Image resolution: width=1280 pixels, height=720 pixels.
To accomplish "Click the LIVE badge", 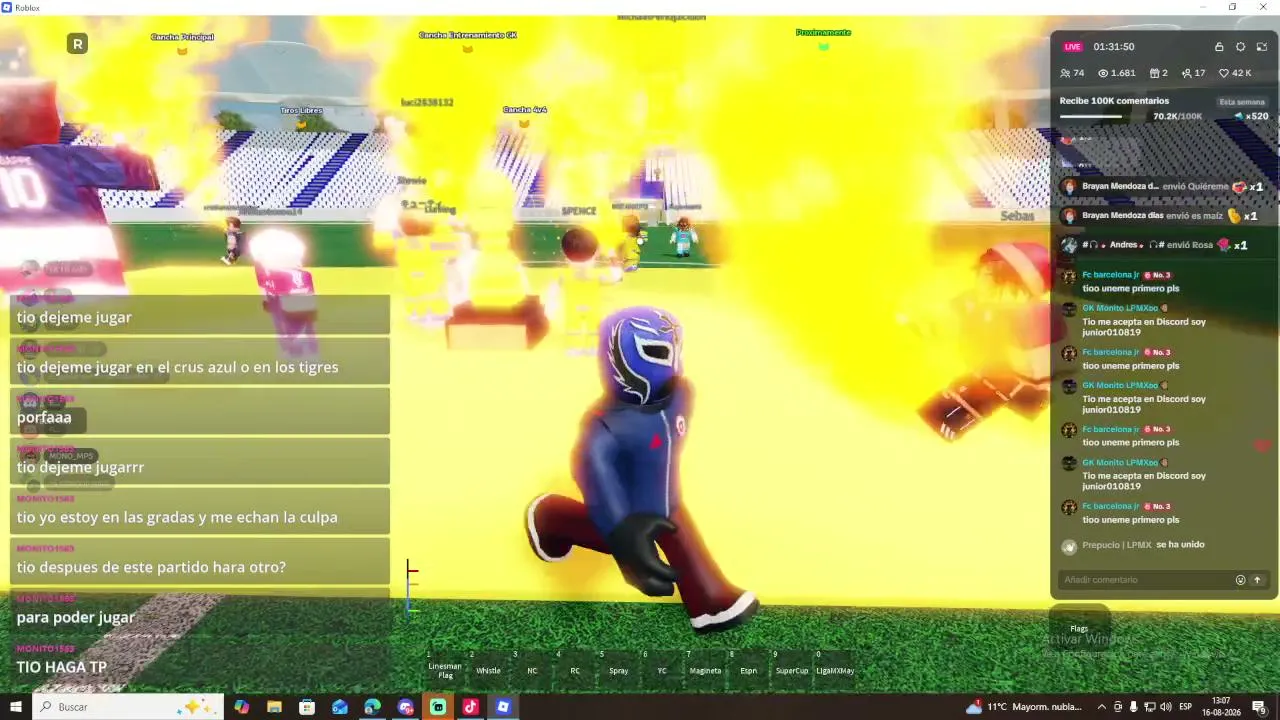I will (x=1072, y=47).
